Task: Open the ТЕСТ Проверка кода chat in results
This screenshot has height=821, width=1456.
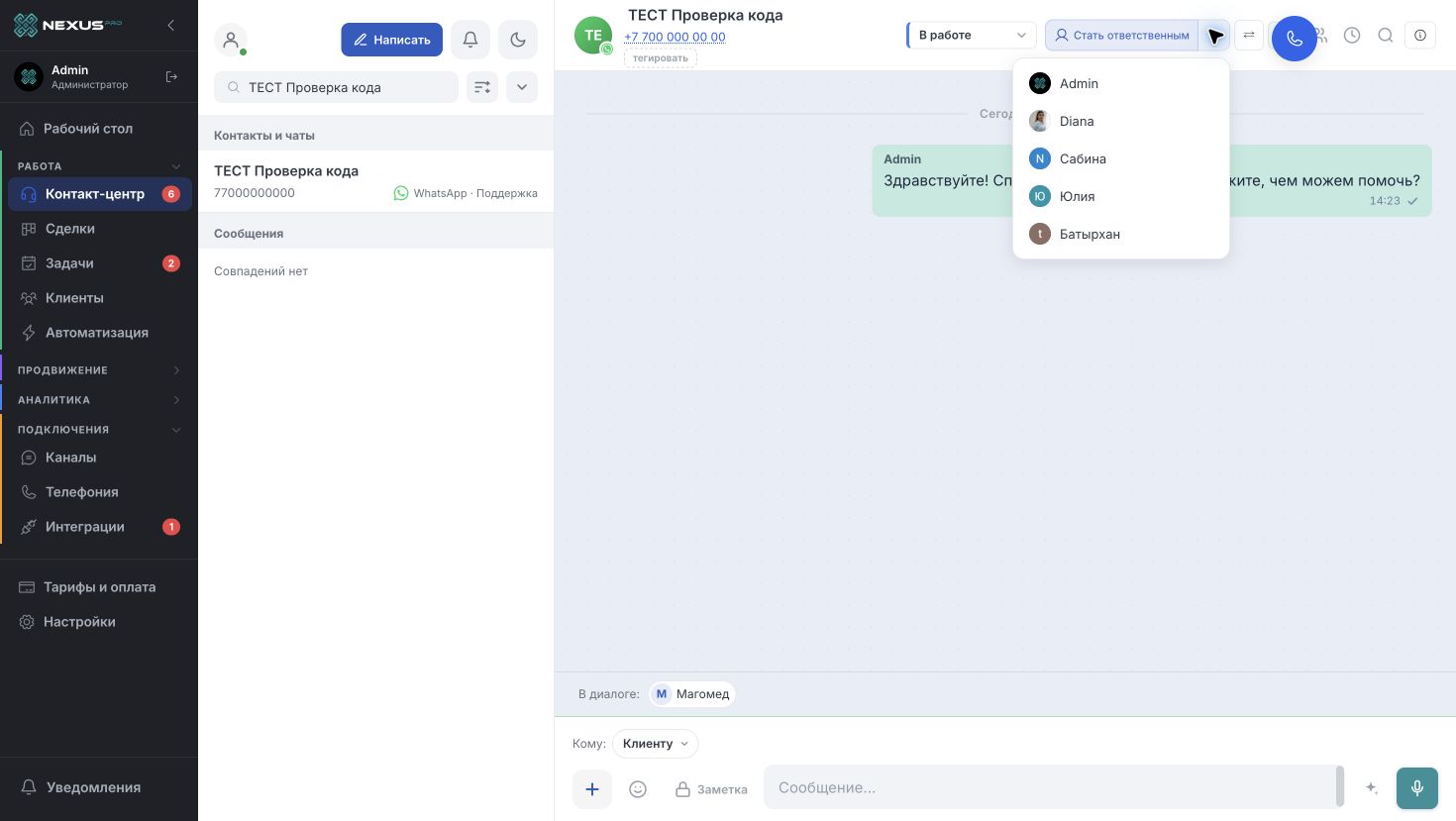Action: click(x=375, y=181)
